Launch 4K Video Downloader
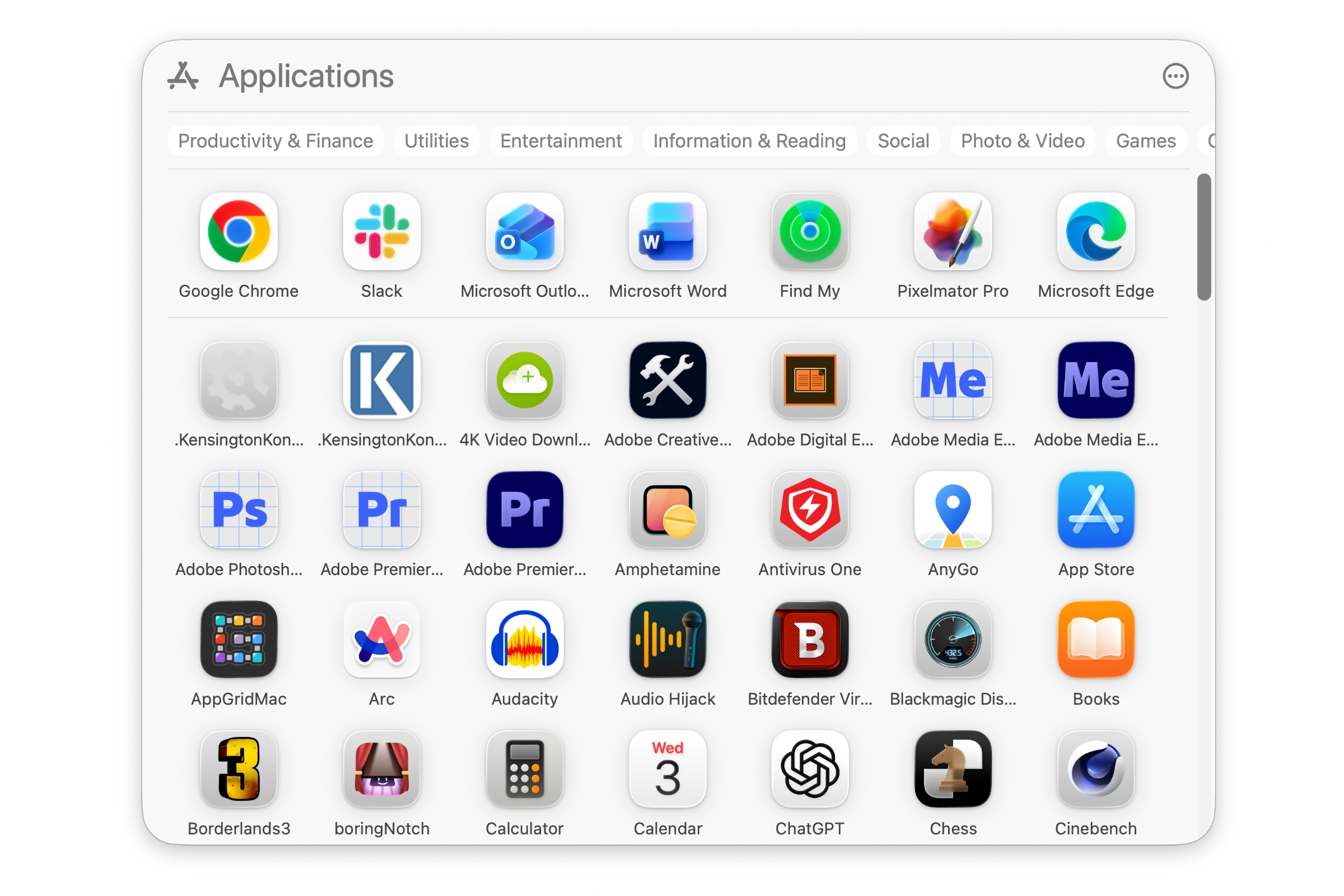1344x896 pixels. coord(525,380)
